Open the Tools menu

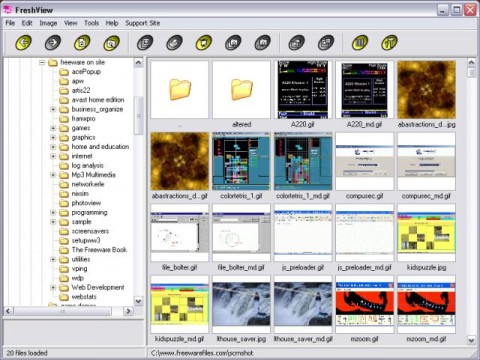pos(91,23)
